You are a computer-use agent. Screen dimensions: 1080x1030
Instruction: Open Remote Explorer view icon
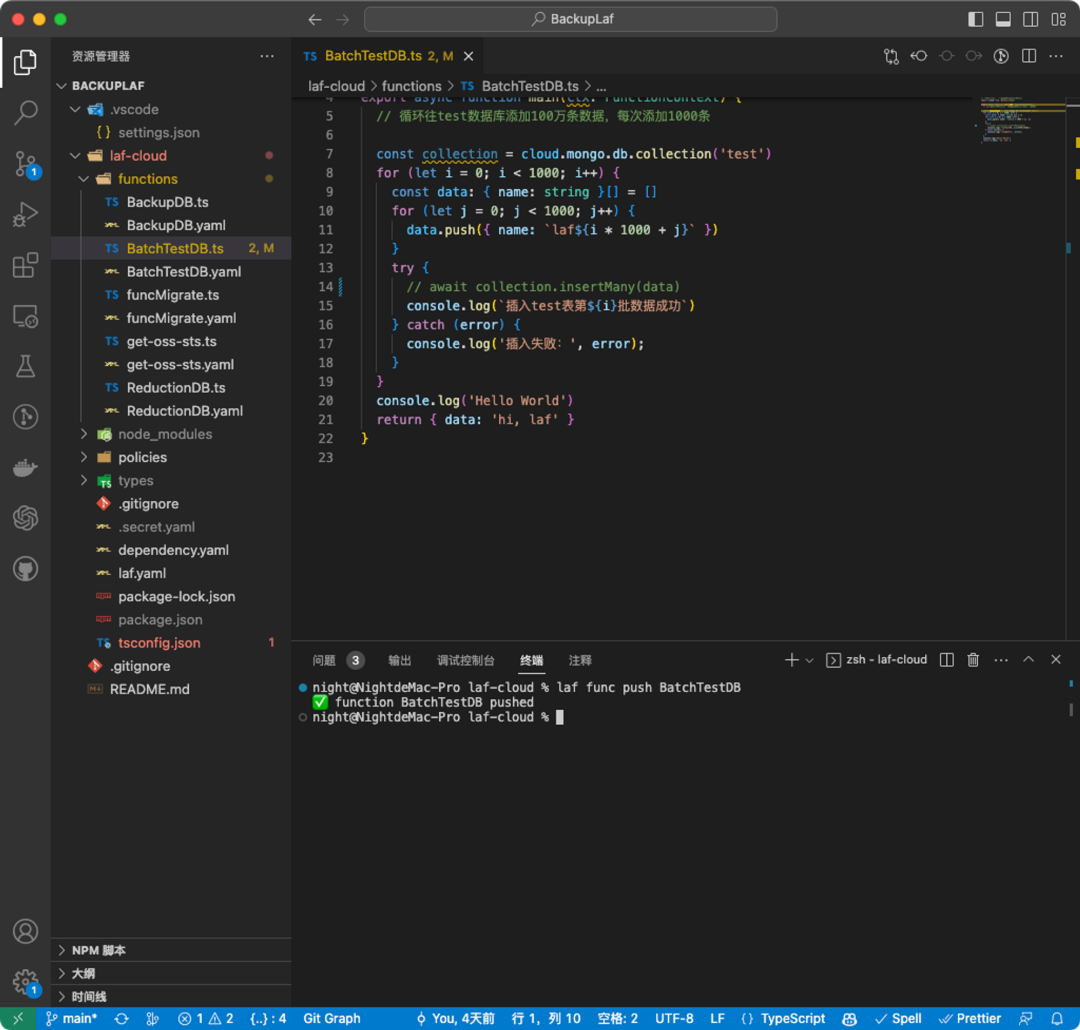coord(25,316)
